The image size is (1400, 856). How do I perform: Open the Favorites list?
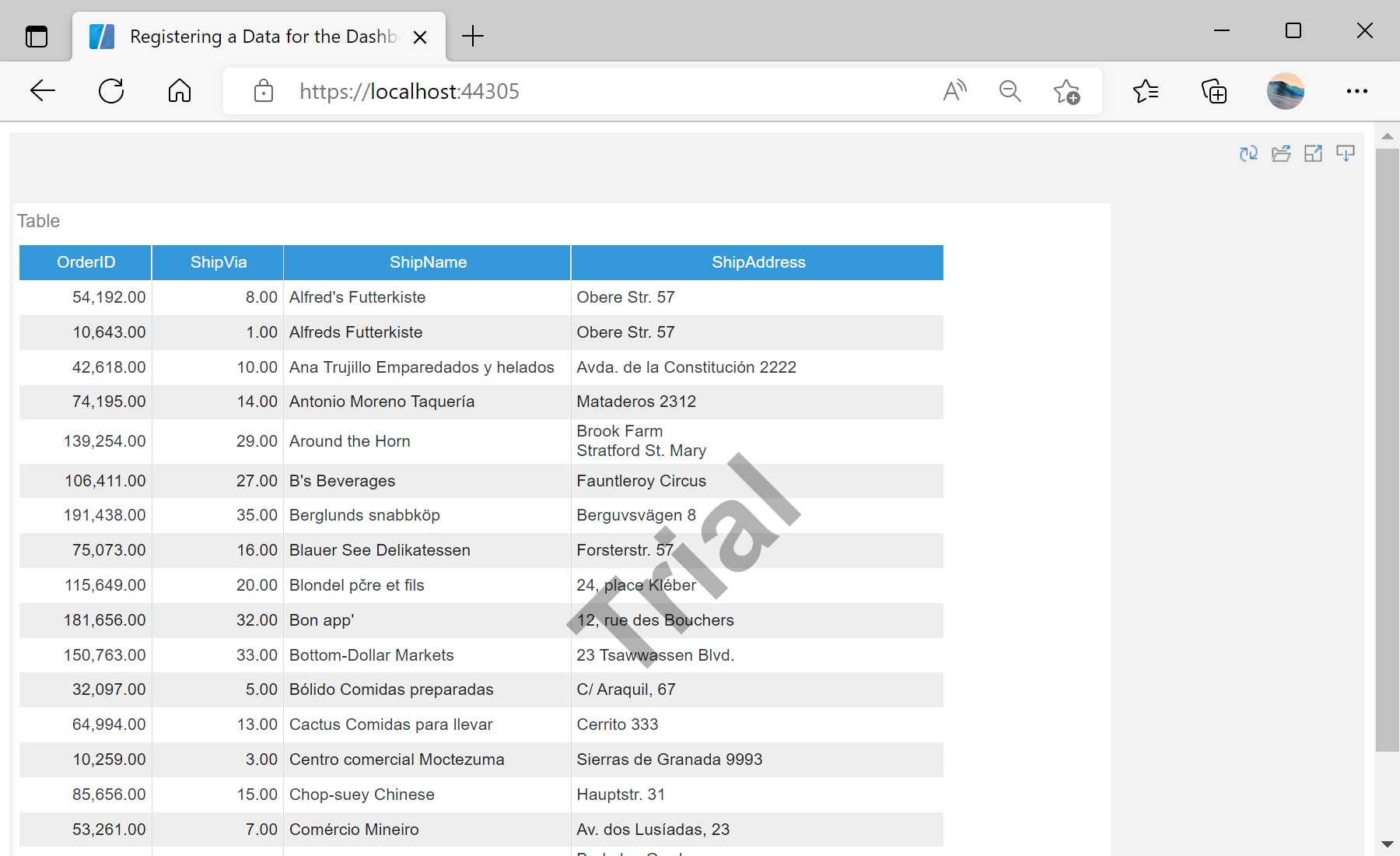pos(1144,91)
